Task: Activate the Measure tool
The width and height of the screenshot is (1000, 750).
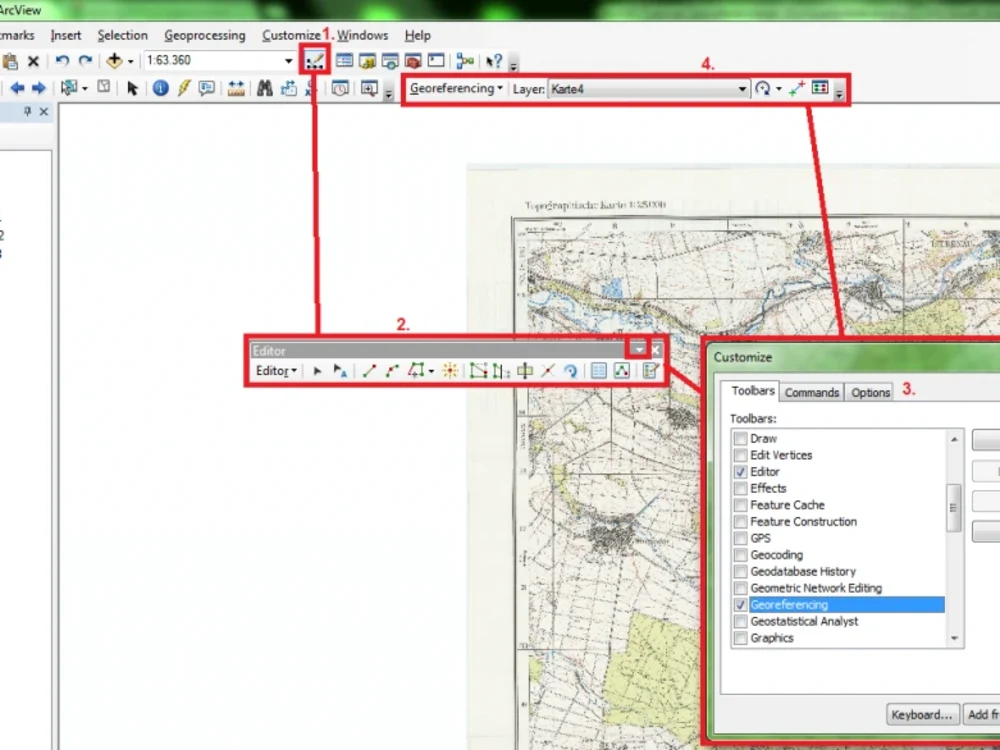Action: pyautogui.click(x=236, y=87)
